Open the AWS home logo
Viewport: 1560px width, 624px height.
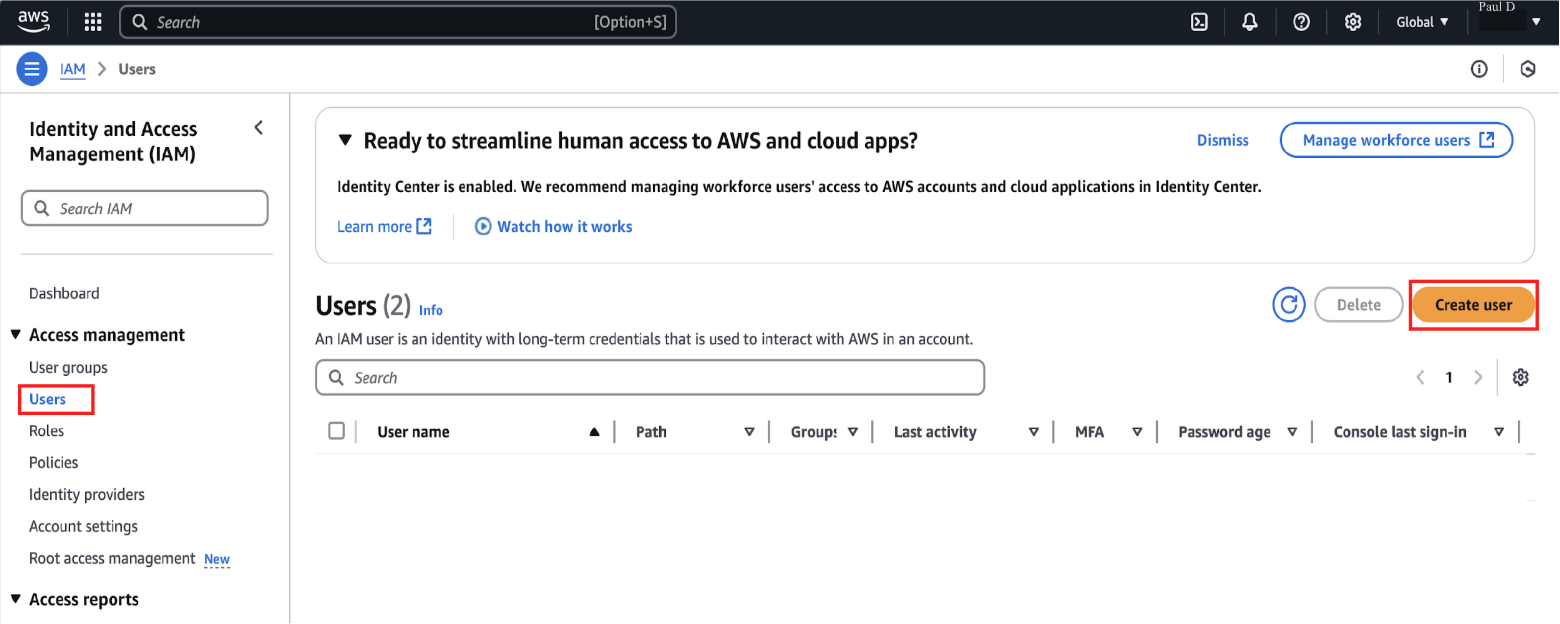click(33, 21)
